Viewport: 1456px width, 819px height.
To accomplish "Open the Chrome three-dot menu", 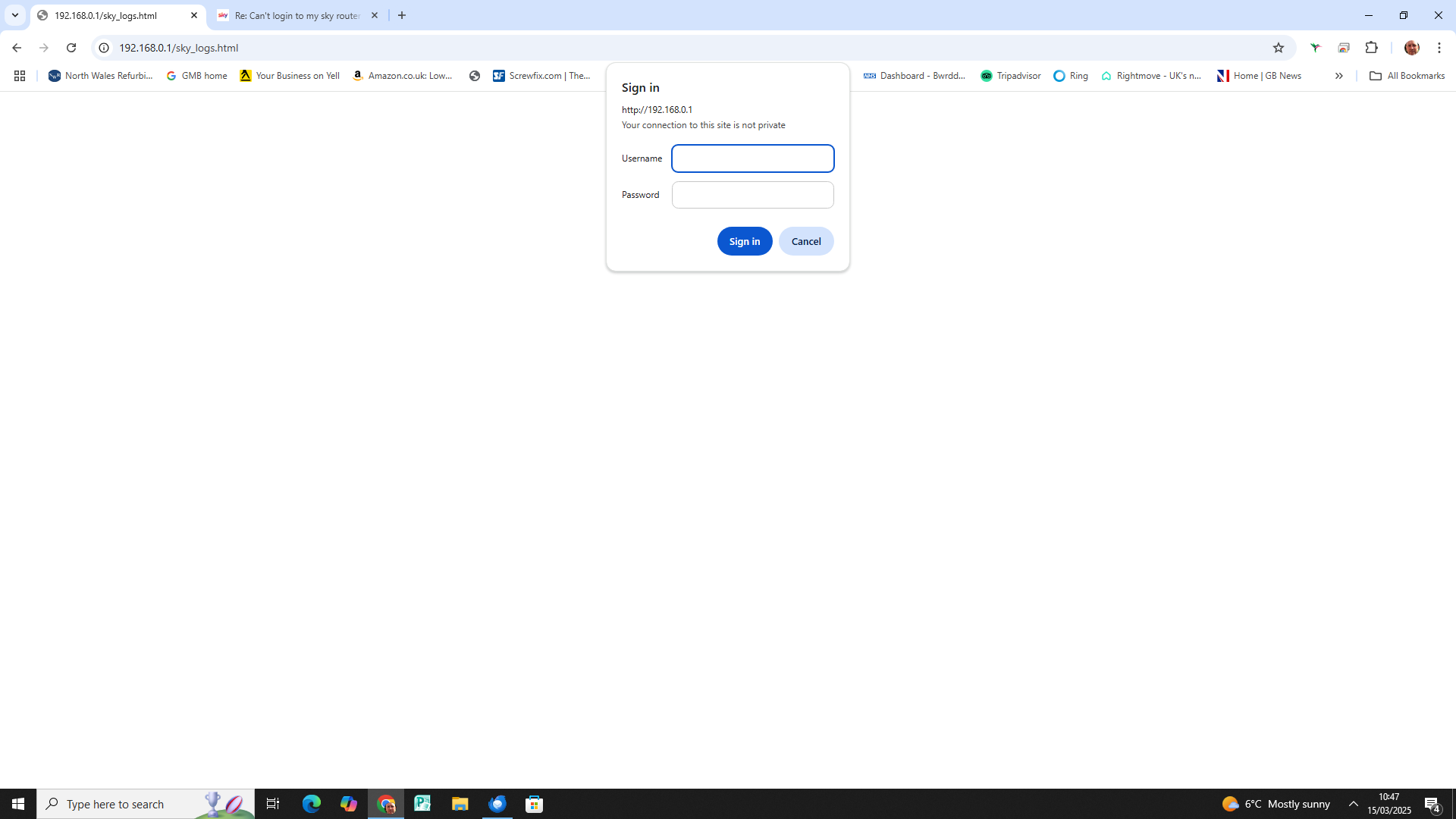I will 1439,47.
